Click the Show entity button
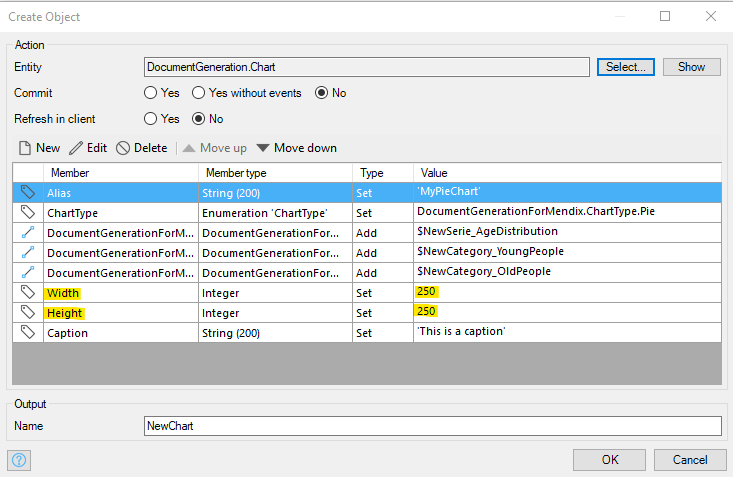This screenshot has height=477, width=733. [691, 67]
